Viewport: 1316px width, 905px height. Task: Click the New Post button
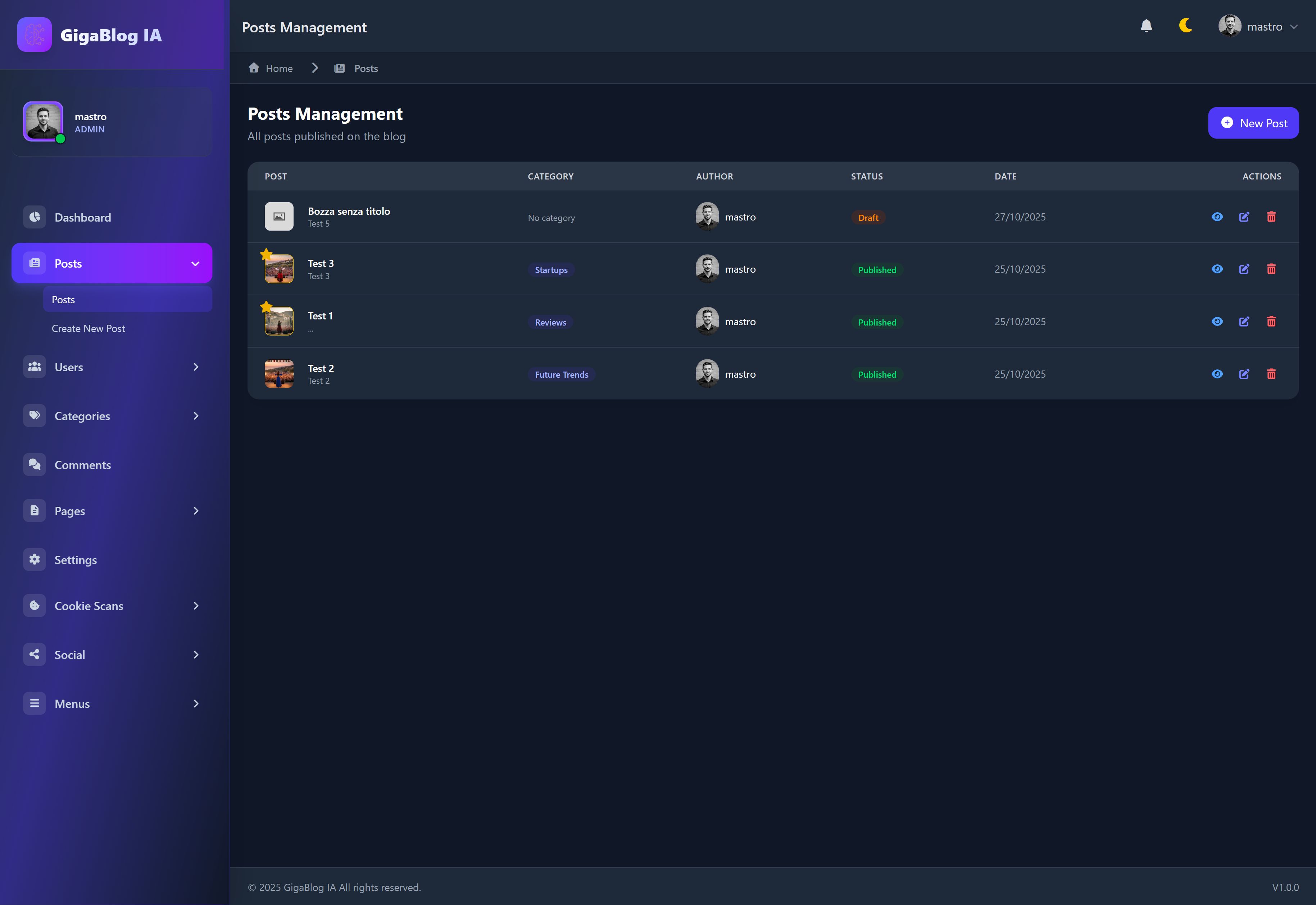pos(1253,123)
